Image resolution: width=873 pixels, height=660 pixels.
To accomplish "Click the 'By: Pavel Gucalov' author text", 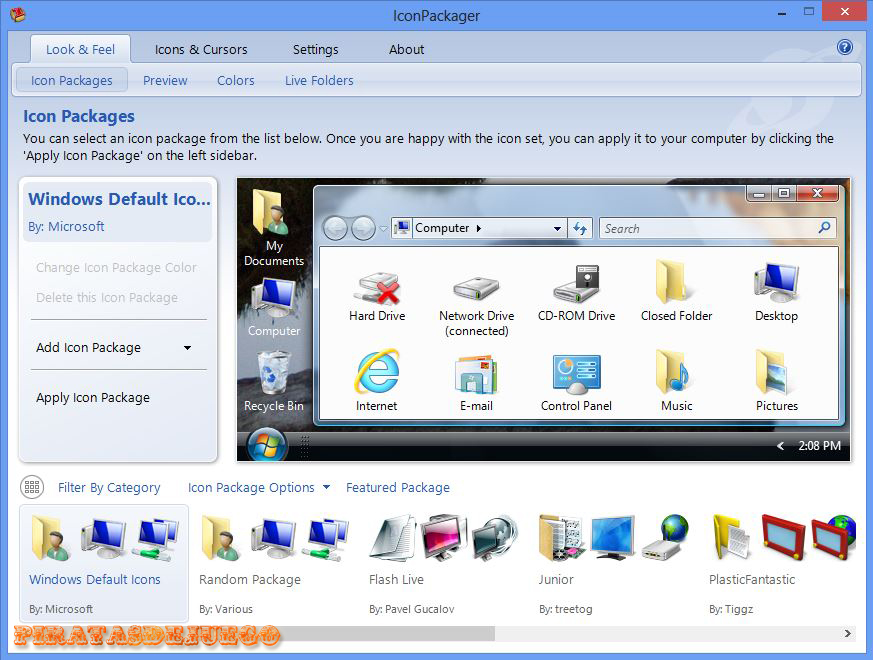I will [411, 609].
